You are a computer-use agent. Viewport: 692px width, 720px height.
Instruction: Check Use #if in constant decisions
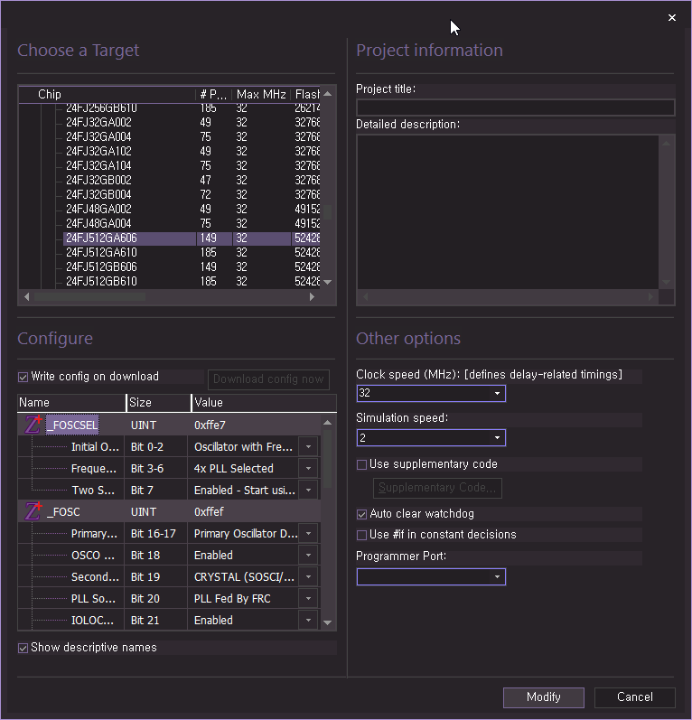coord(362,535)
